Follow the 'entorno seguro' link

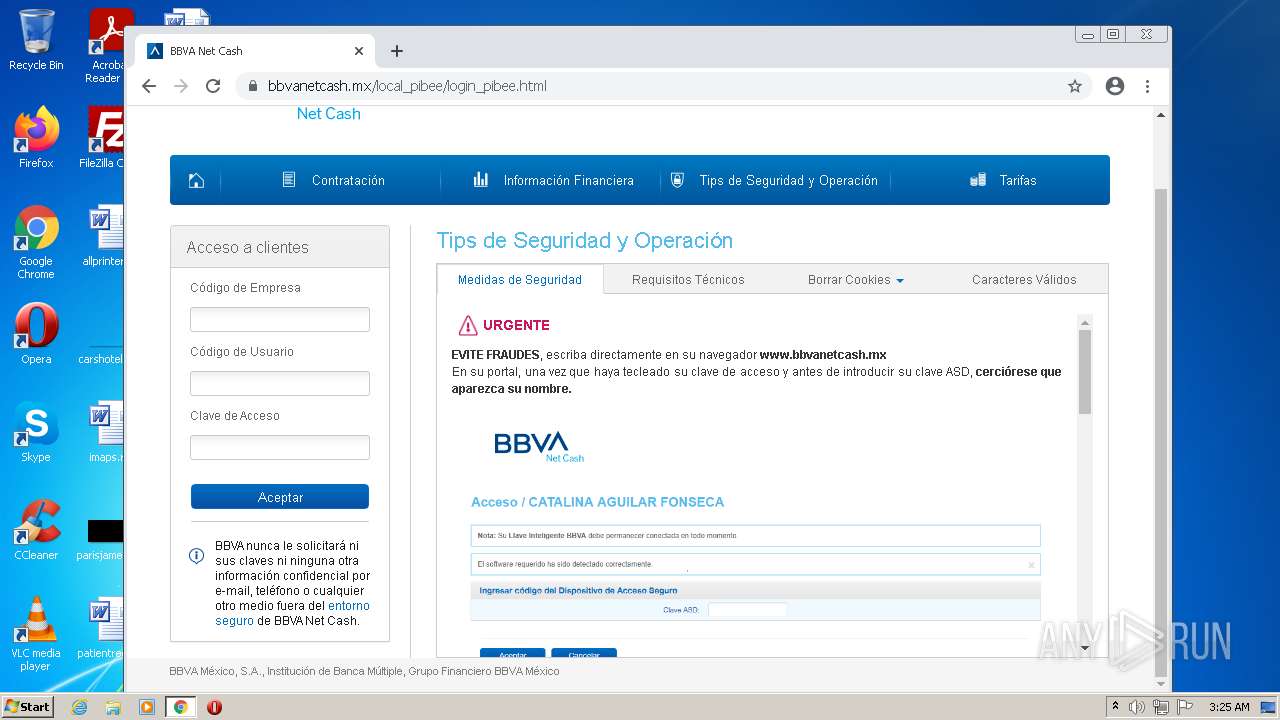(x=293, y=613)
